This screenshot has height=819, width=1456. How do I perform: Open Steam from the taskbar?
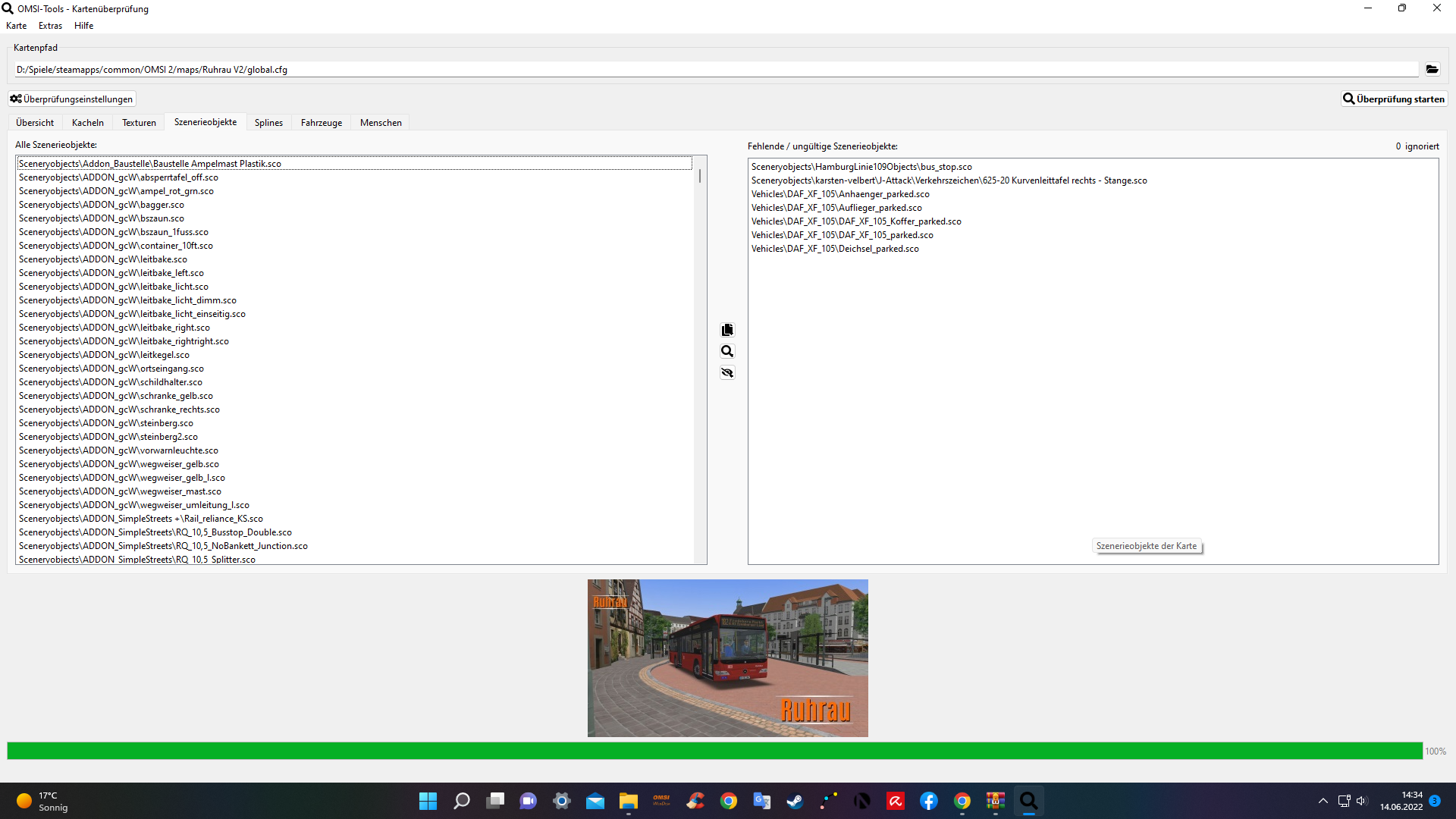pos(795,801)
